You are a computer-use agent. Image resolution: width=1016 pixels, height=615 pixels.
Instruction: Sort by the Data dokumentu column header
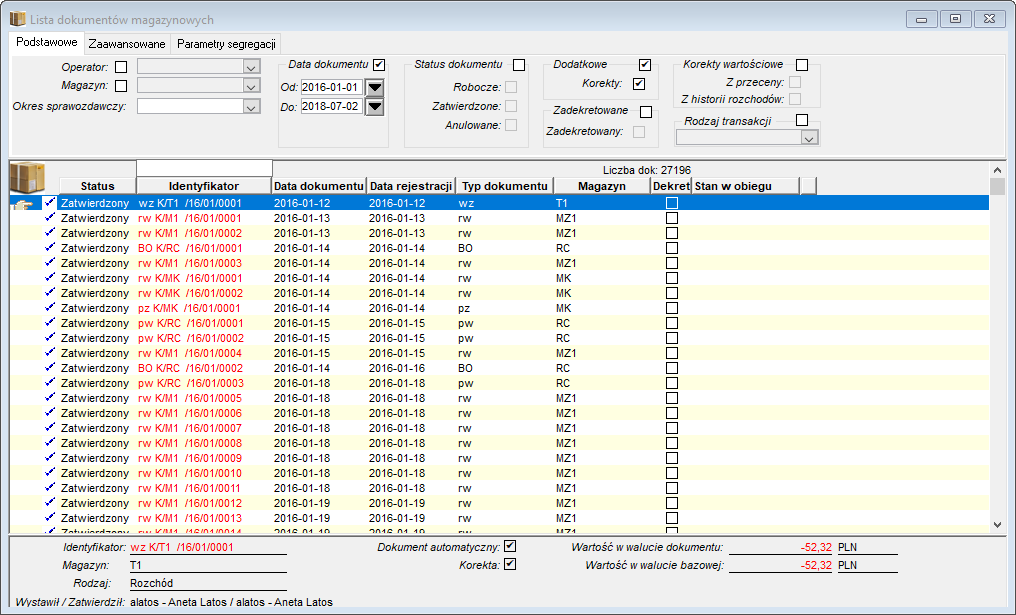click(319, 186)
